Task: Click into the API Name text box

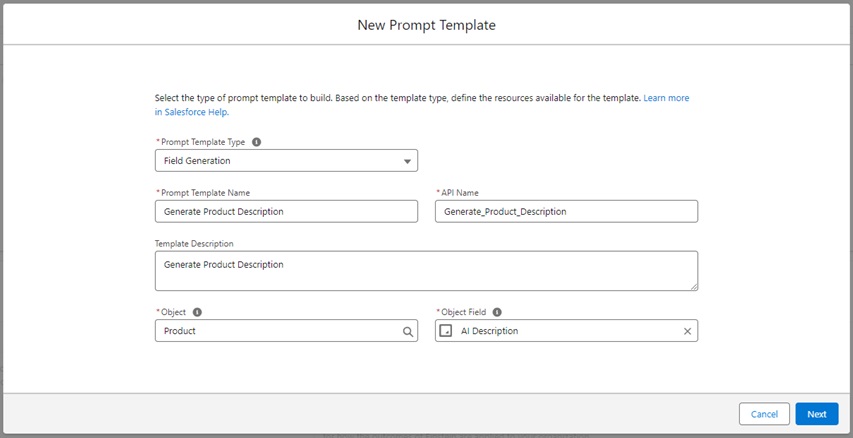Action: [x=566, y=211]
